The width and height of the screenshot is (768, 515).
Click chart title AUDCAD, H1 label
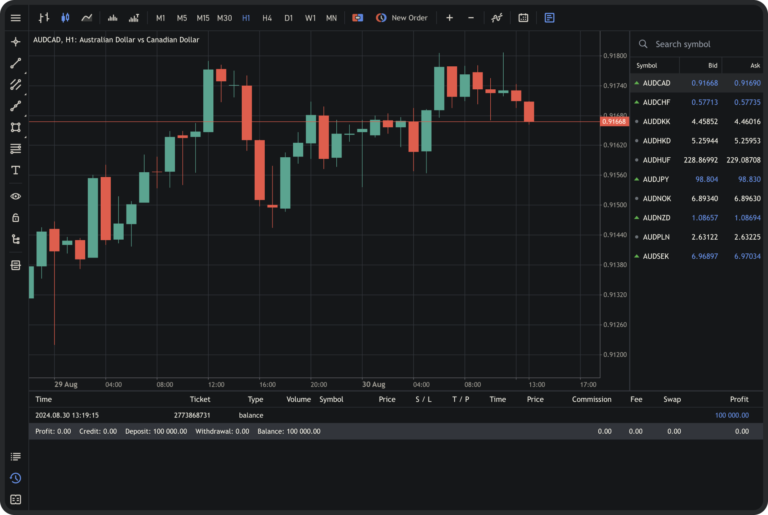[116, 40]
